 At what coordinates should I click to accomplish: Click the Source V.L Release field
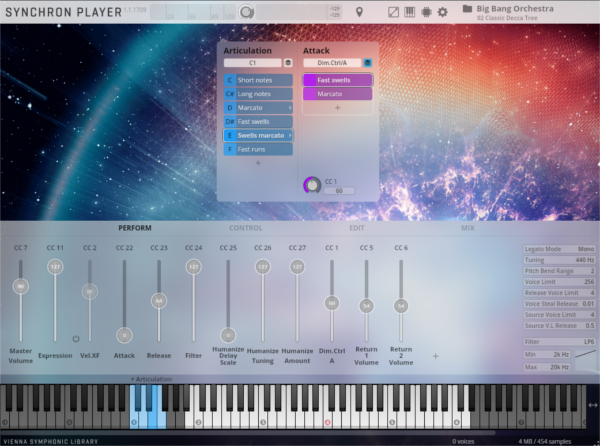(x=559, y=326)
